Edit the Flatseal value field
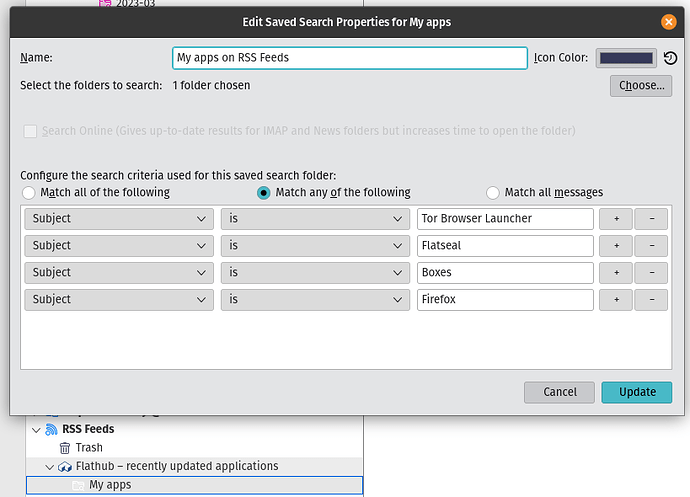Screen dimensions: 690x497 [x=505, y=246]
